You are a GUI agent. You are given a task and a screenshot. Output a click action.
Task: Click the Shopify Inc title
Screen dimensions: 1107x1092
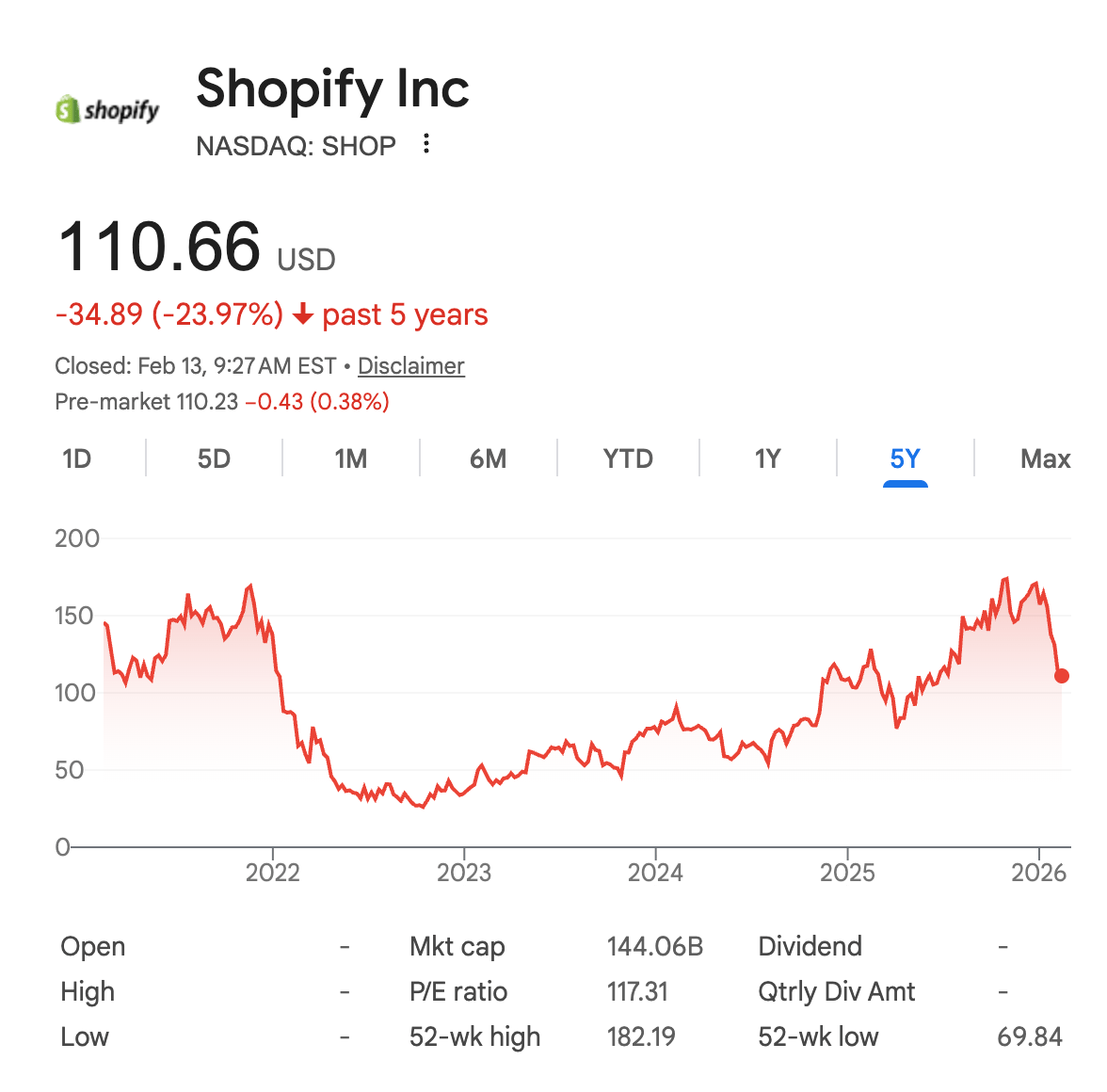332,88
